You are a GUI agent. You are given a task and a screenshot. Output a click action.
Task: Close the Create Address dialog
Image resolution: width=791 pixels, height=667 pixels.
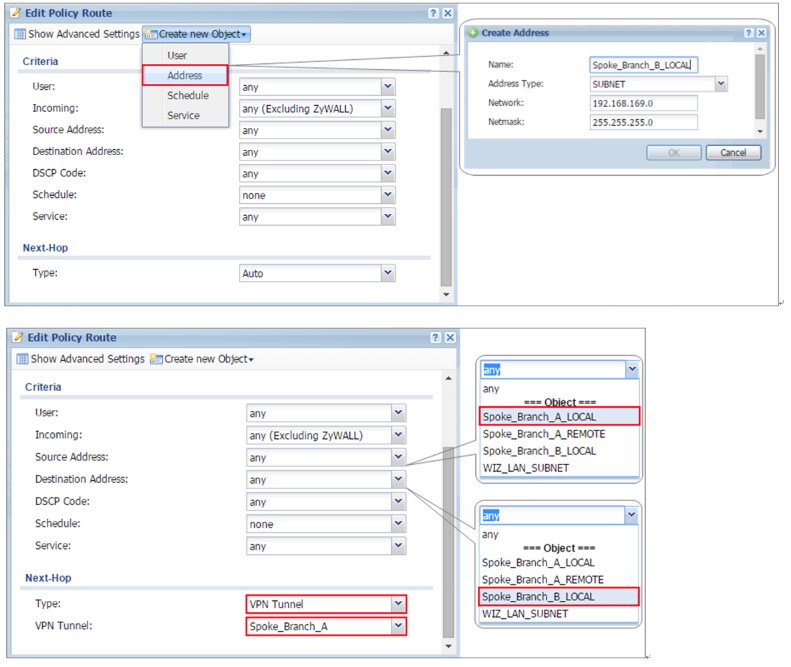click(x=762, y=33)
